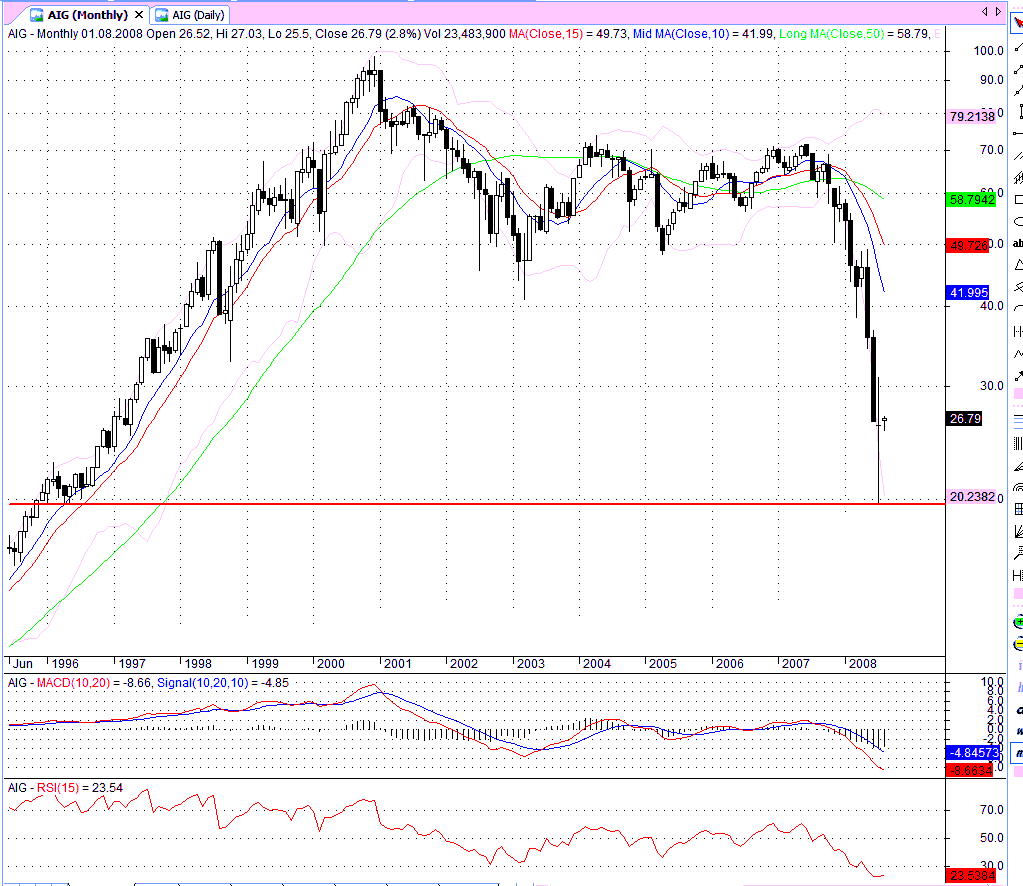Screen dimensions: 1023x886
Task: Activate the time cycles tool
Action: 1018,331
